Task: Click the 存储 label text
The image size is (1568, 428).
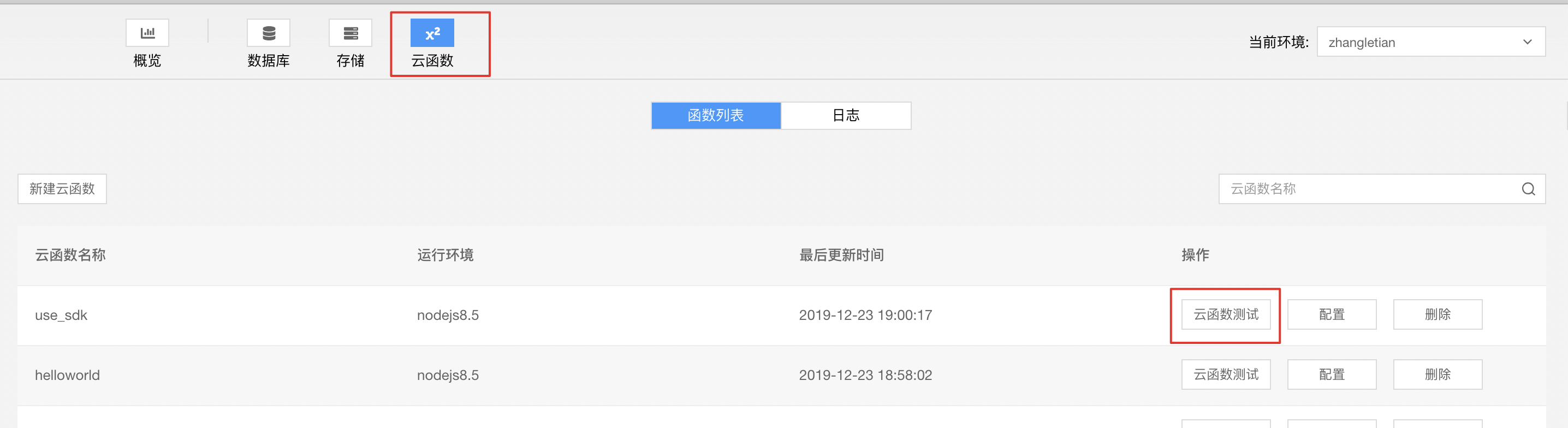Action: (x=351, y=61)
